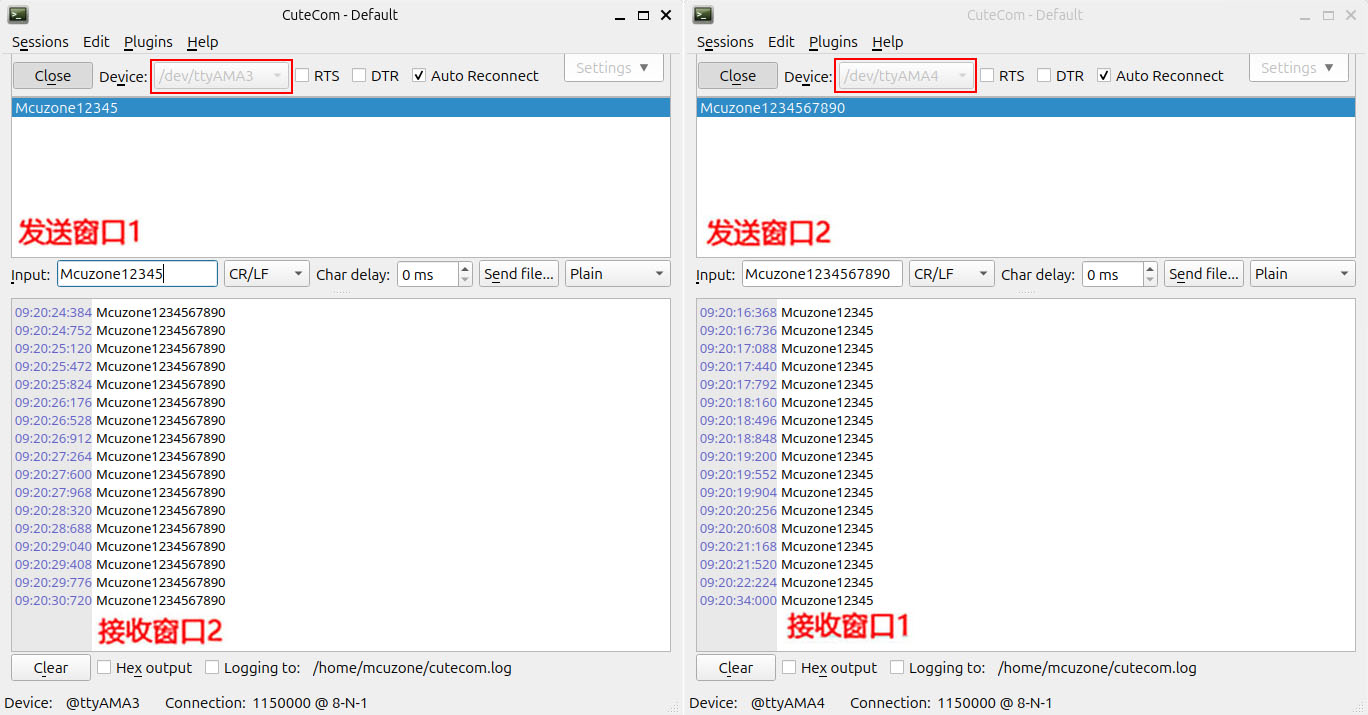Screen dimensions: 1368x715
Task: Open Edit menu in right CuteCom window
Action: tap(781, 42)
